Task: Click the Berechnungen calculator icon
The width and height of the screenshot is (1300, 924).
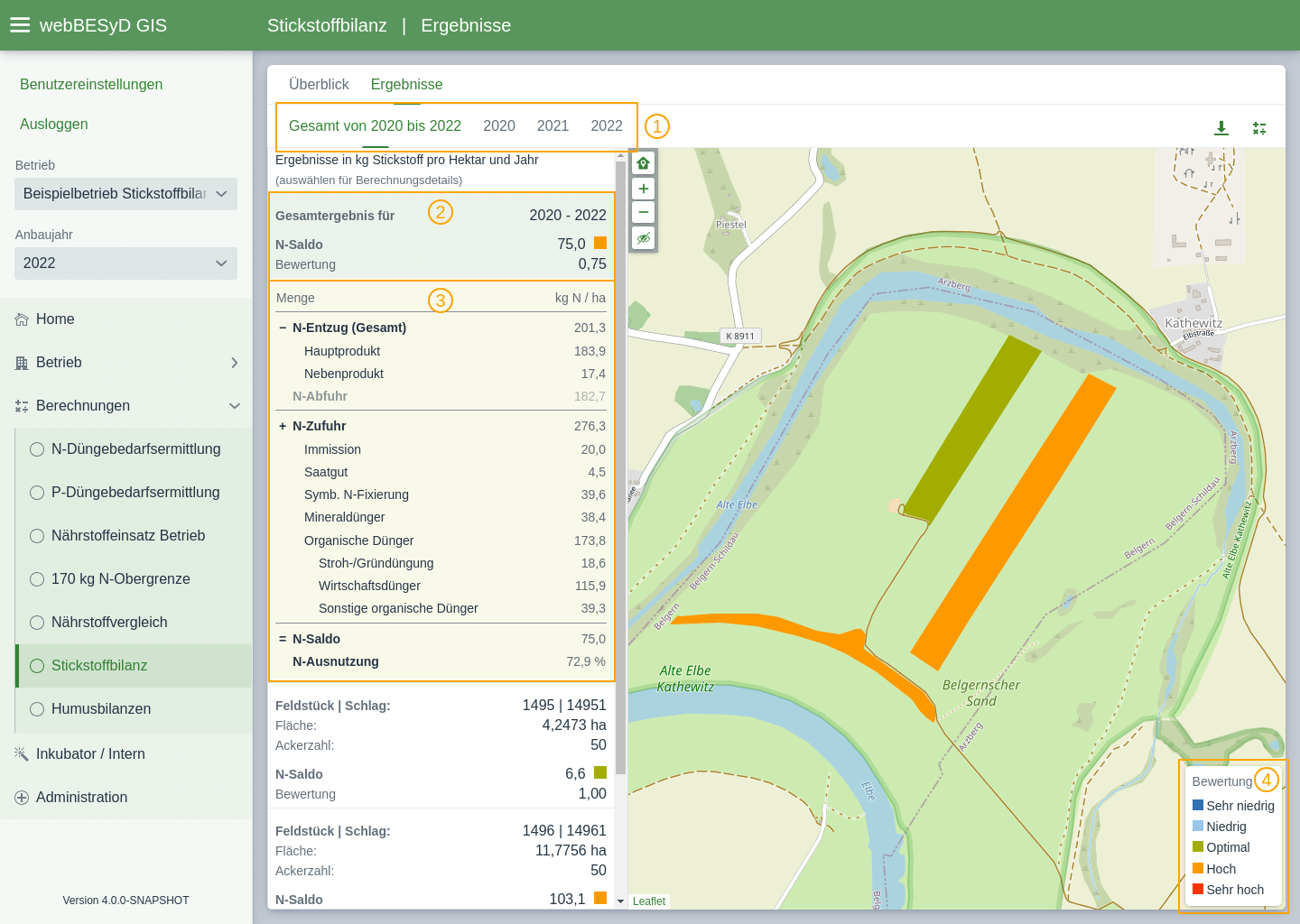Action: (x=22, y=406)
